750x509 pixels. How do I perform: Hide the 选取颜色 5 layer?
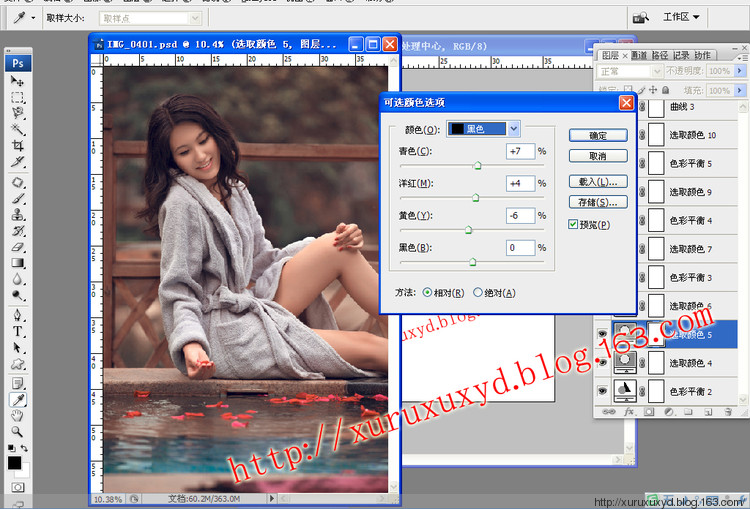[603, 334]
